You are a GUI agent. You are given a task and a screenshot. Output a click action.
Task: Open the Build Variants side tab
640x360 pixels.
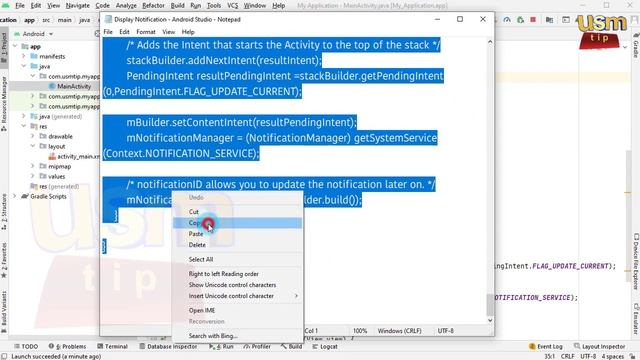pyautogui.click(x=4, y=311)
